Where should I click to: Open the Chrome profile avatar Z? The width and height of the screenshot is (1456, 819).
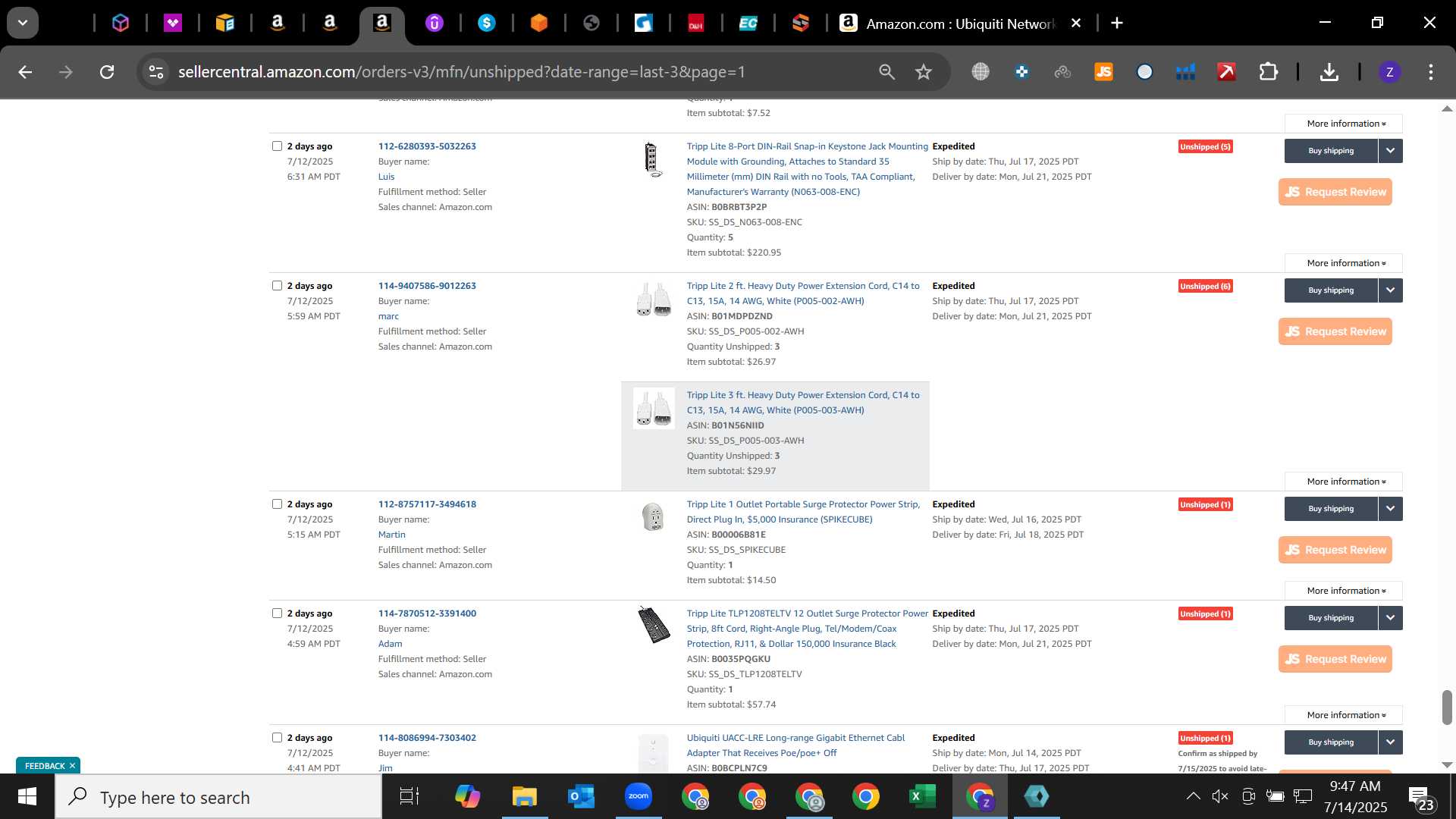tap(1389, 72)
